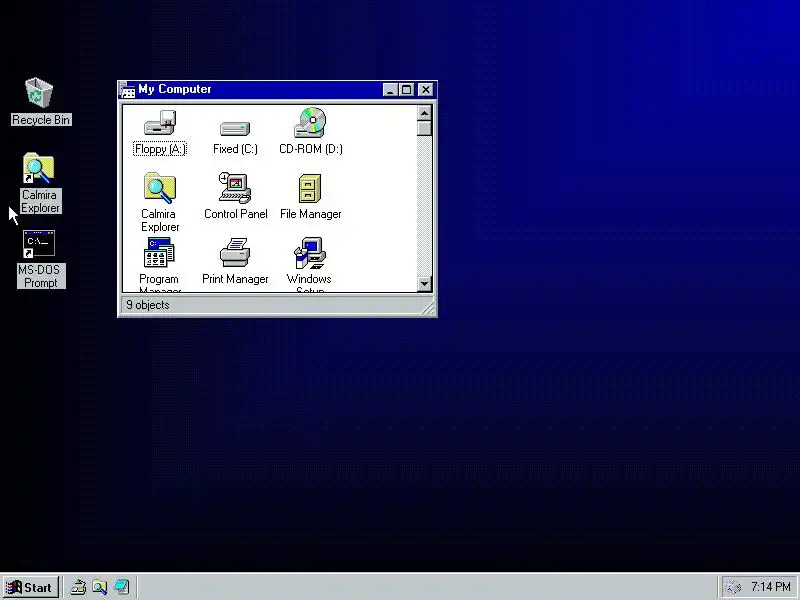This screenshot has width=800, height=600.
Task: Click the '9 objects' status bar text
Action: (148, 305)
